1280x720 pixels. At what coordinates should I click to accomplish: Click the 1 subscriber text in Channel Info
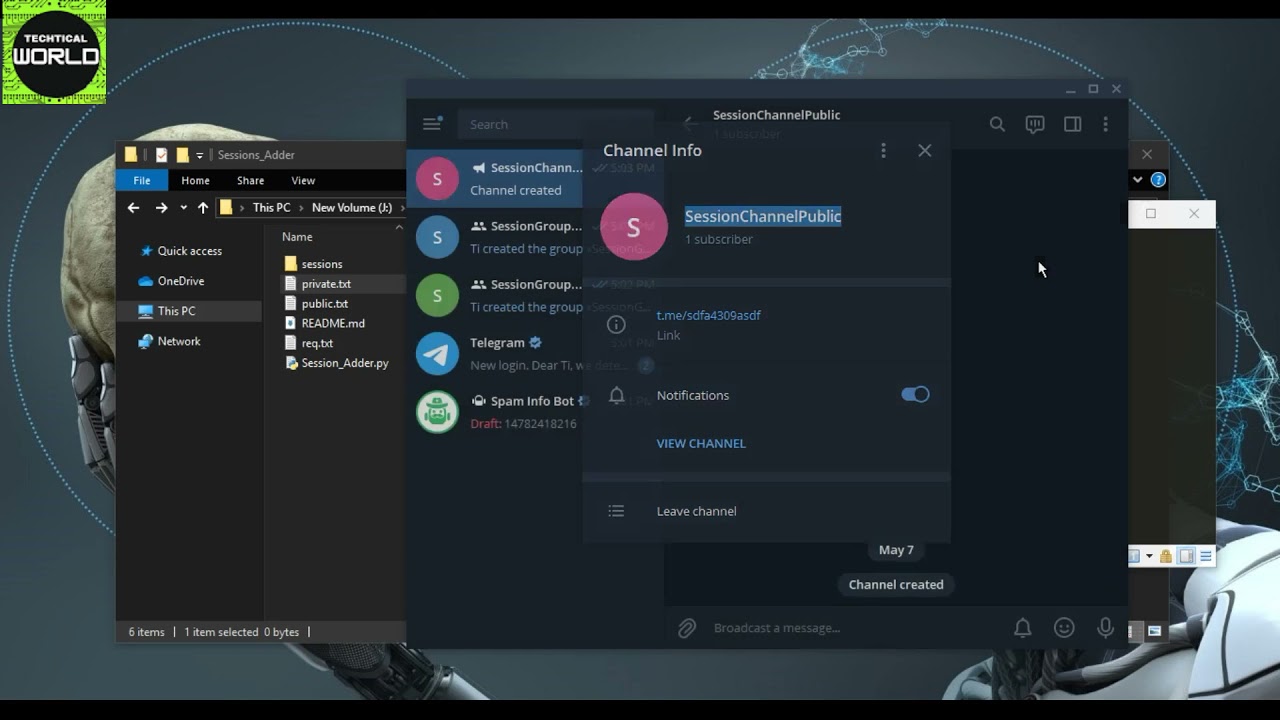(x=719, y=239)
